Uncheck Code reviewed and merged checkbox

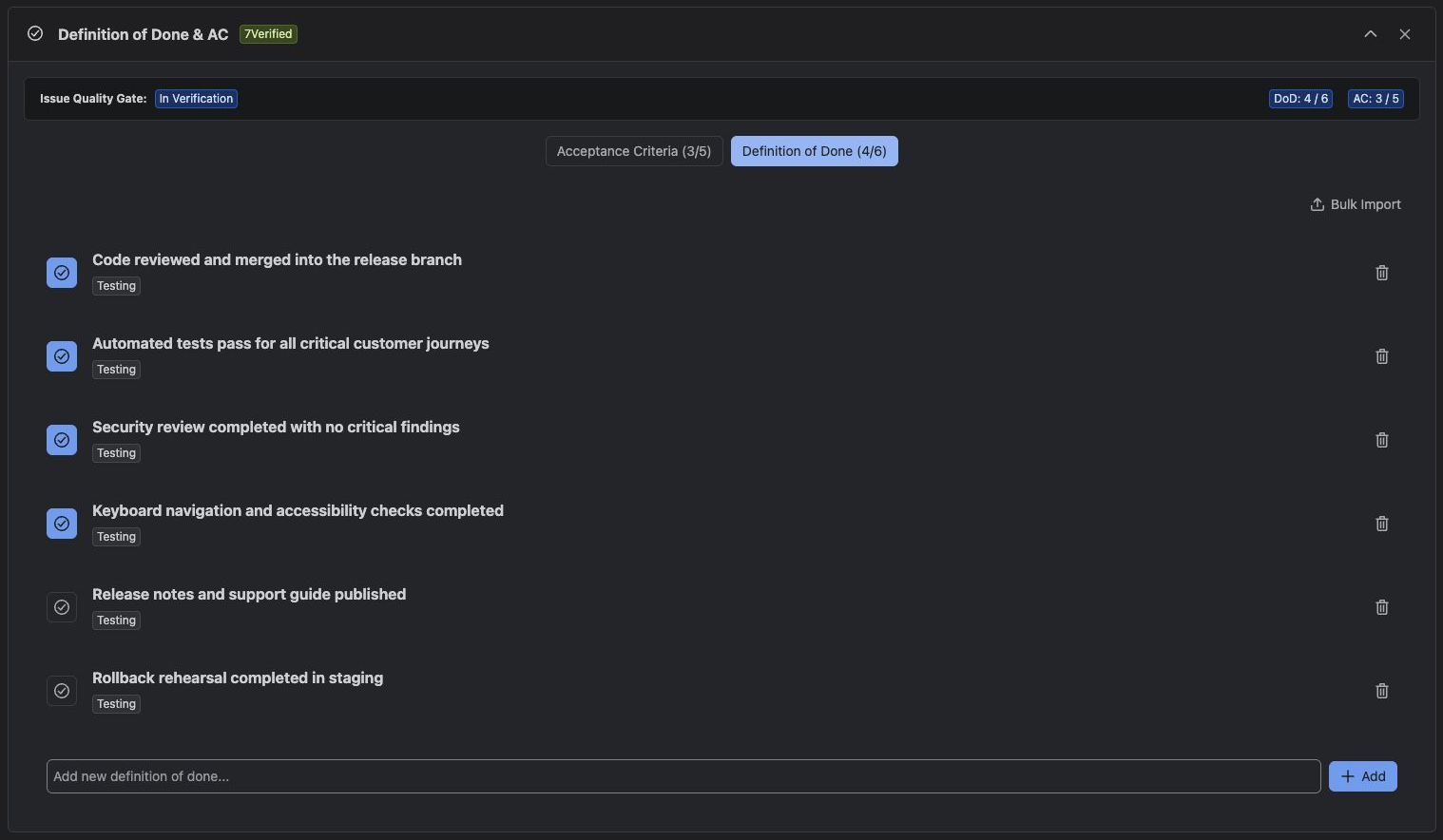[62, 273]
